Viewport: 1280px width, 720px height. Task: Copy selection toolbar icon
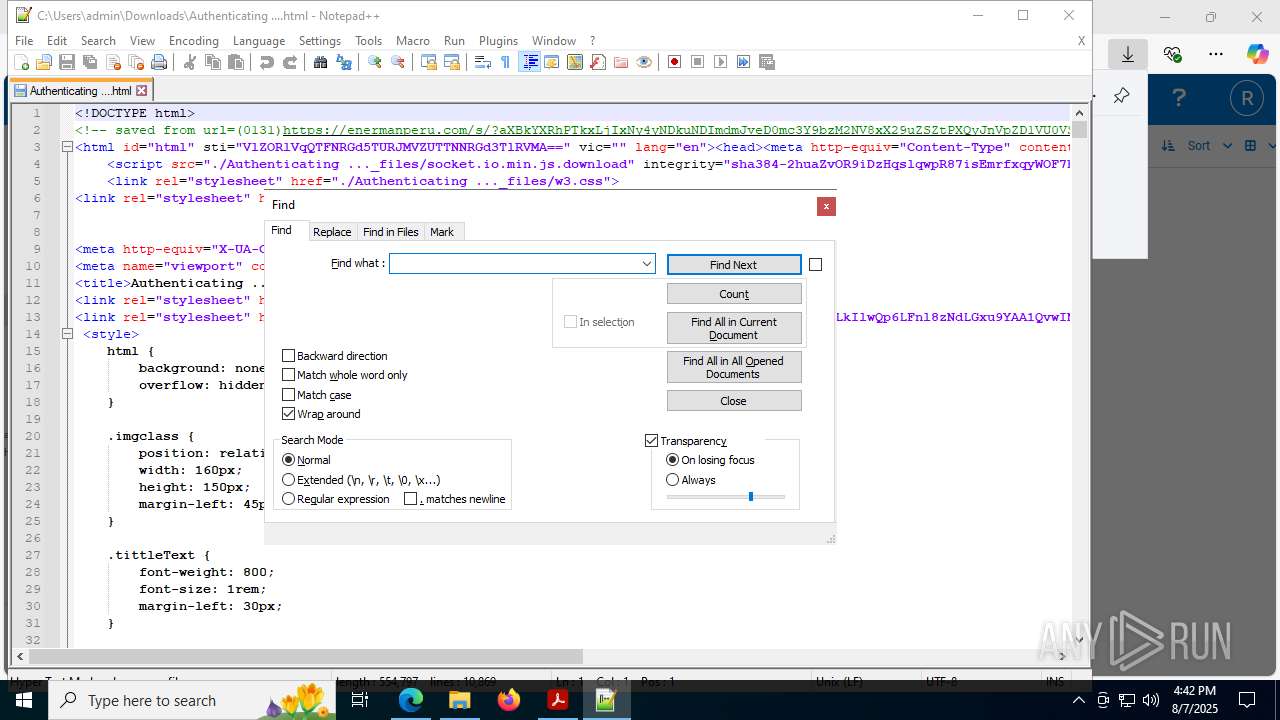pos(212,62)
